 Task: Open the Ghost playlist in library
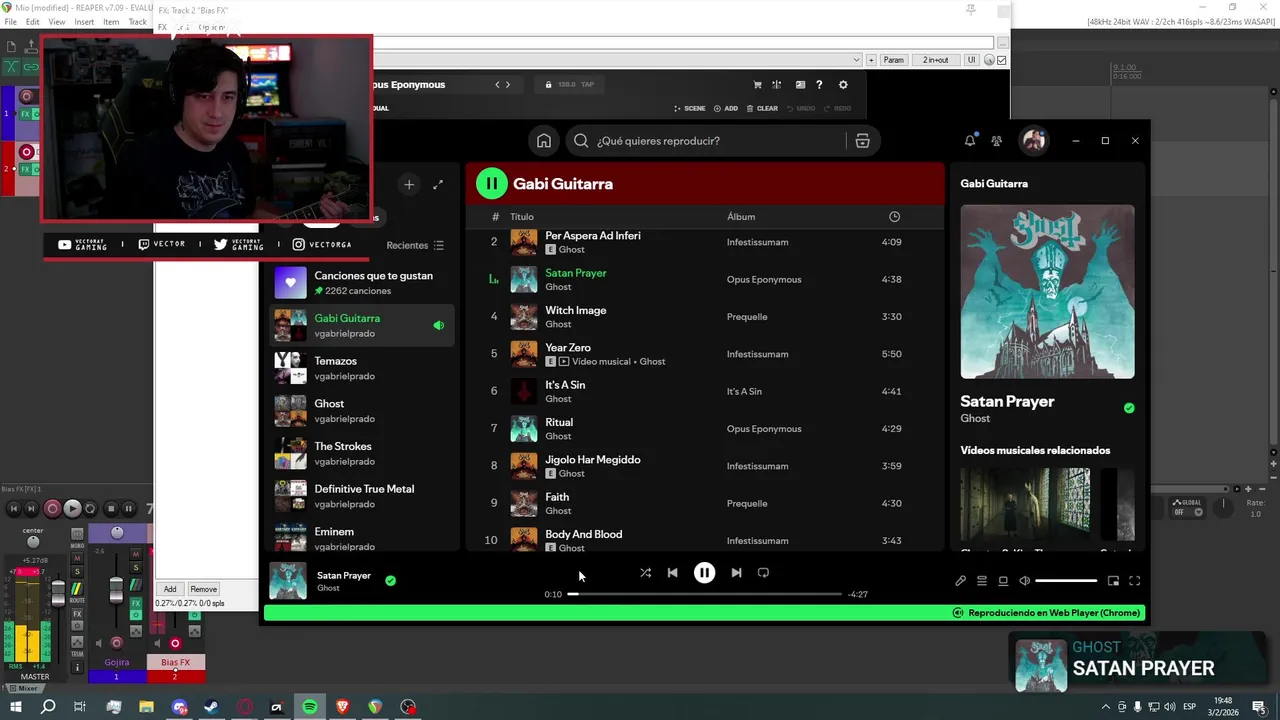click(363, 411)
